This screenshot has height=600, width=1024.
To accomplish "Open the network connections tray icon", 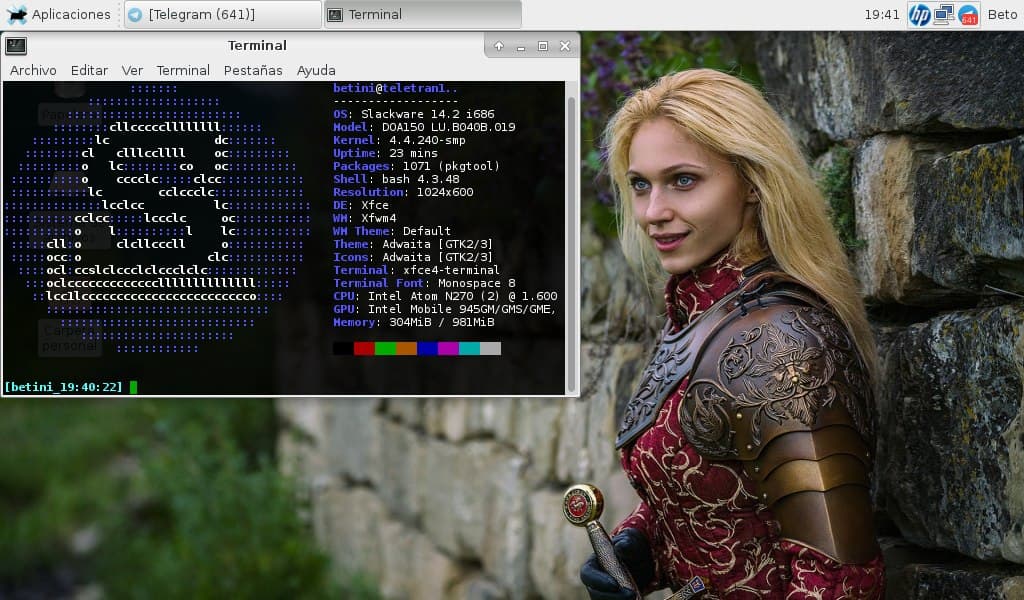I will pos(944,15).
